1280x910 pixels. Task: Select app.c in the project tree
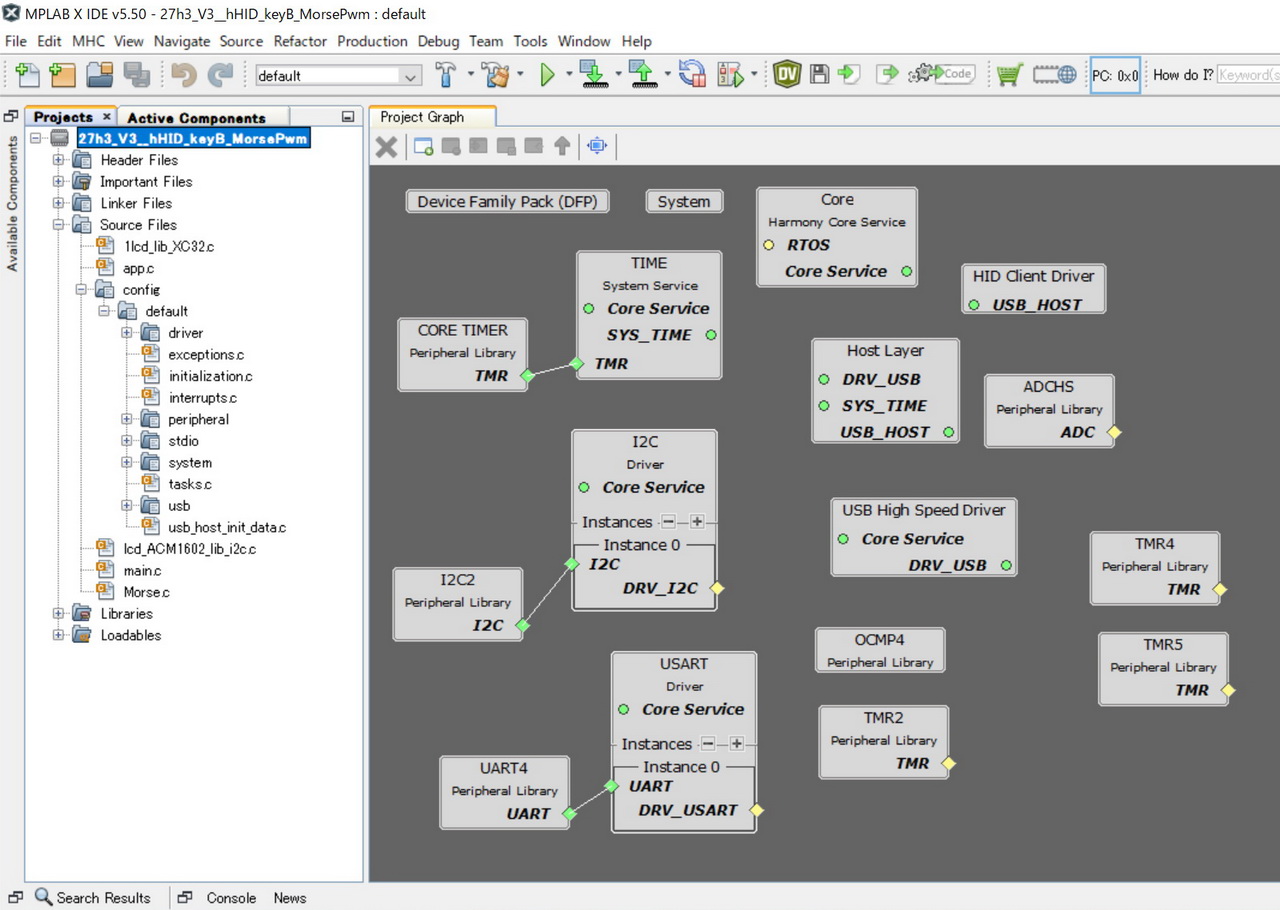pos(138,268)
